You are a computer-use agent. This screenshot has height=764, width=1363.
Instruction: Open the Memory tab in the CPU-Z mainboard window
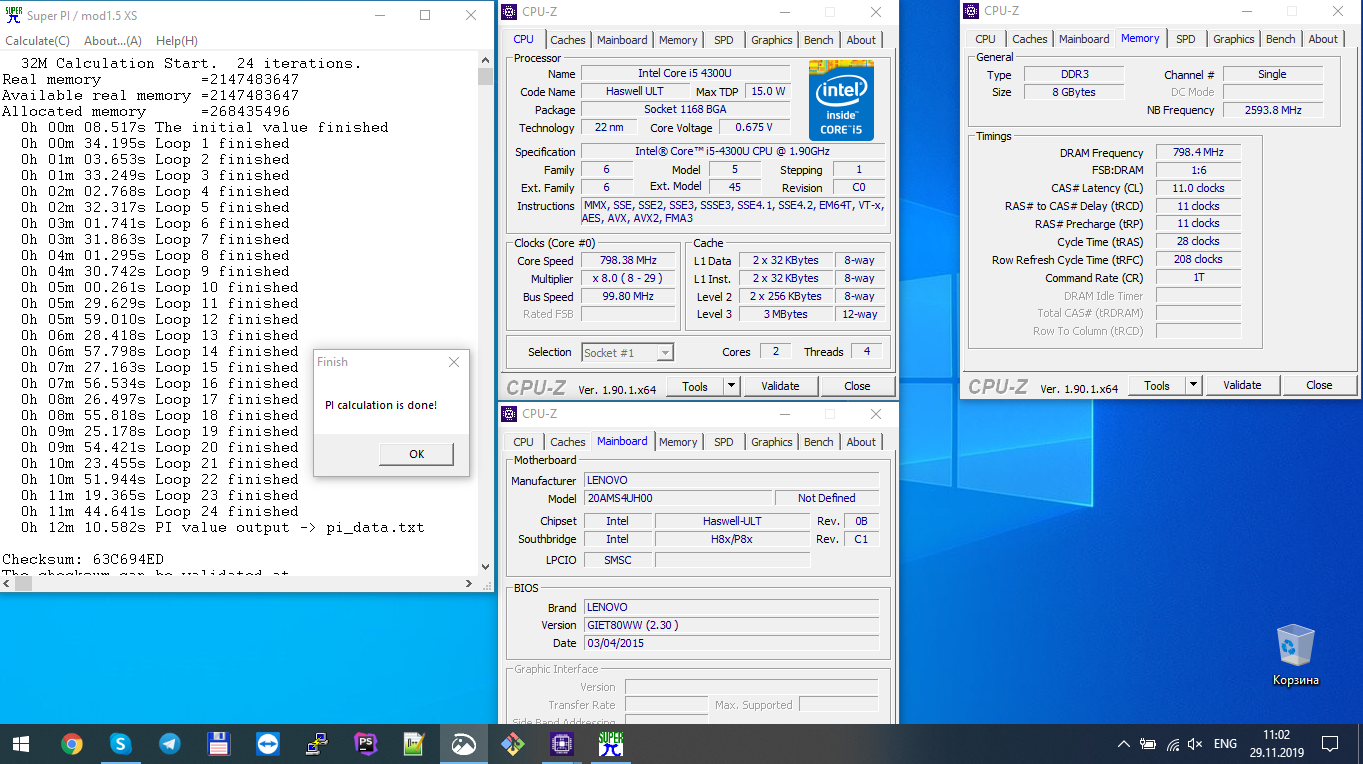pos(678,442)
